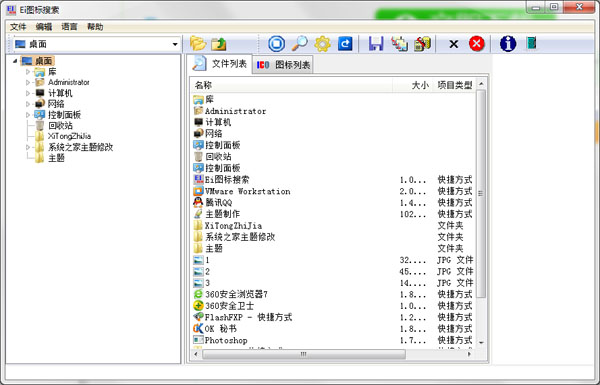
Task: Click the horizontal scroll left arrow
Action: coord(196,354)
